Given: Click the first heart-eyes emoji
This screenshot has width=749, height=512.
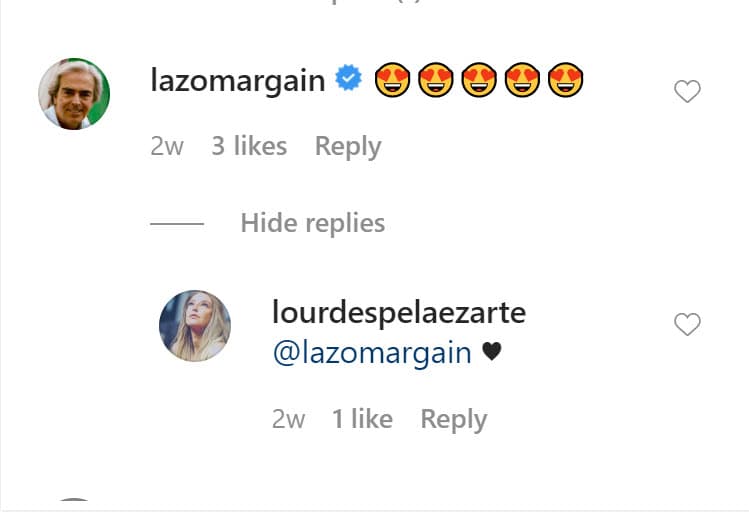Looking at the screenshot, I should click(x=392, y=80).
